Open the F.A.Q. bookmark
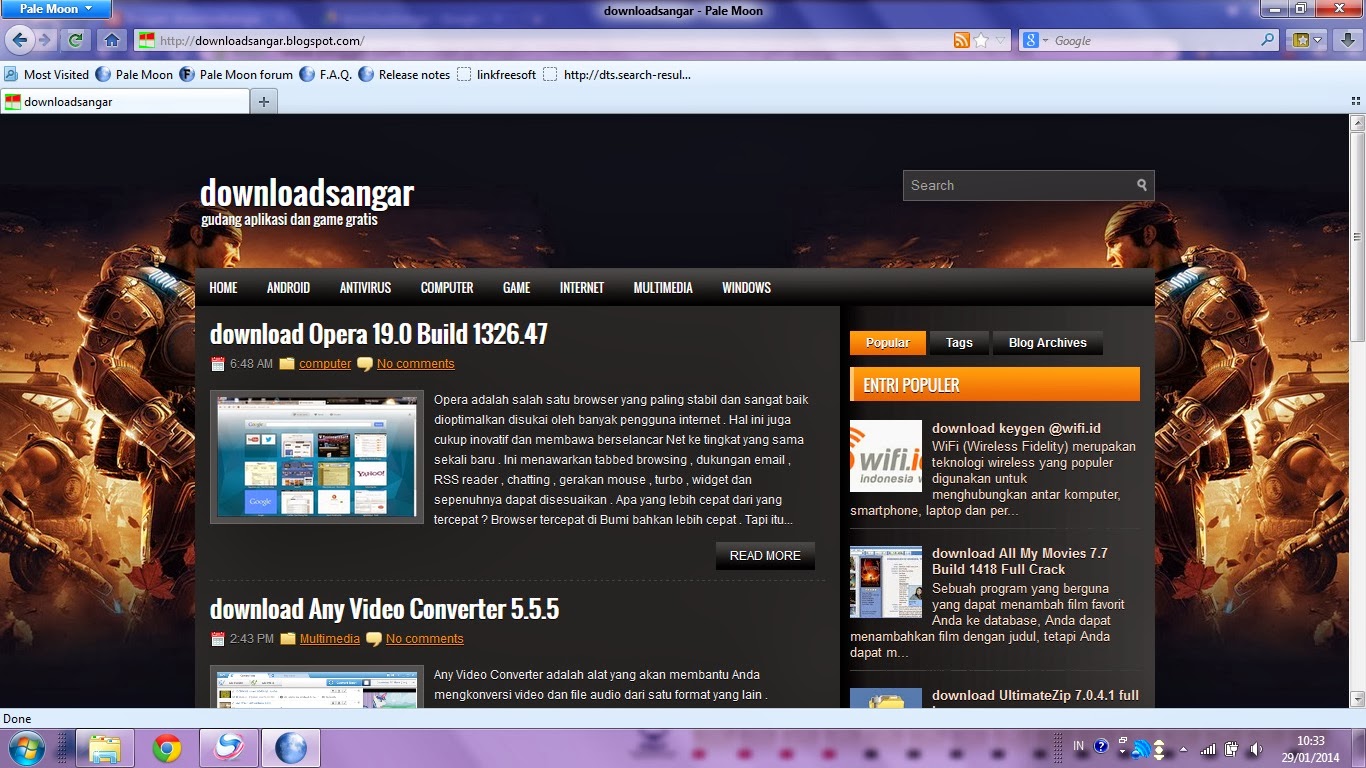 326,74
